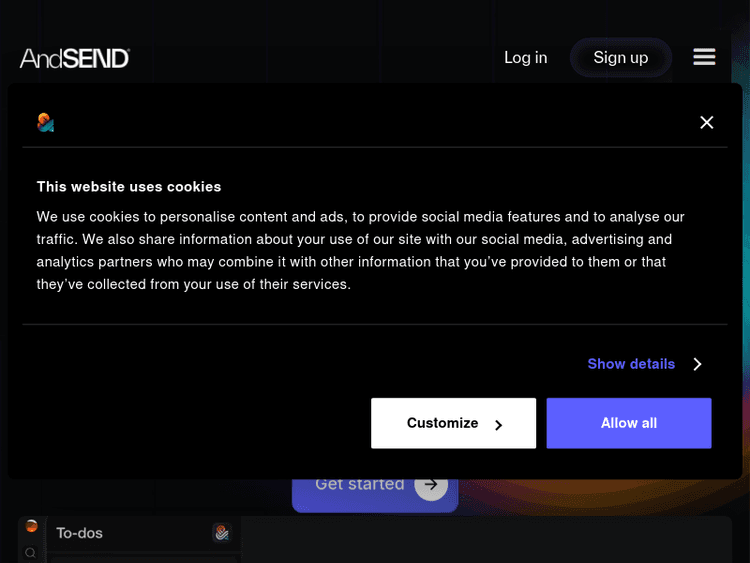Image resolution: width=750 pixels, height=563 pixels.
Task: Click the AndSEND logo
Action: coord(75,58)
